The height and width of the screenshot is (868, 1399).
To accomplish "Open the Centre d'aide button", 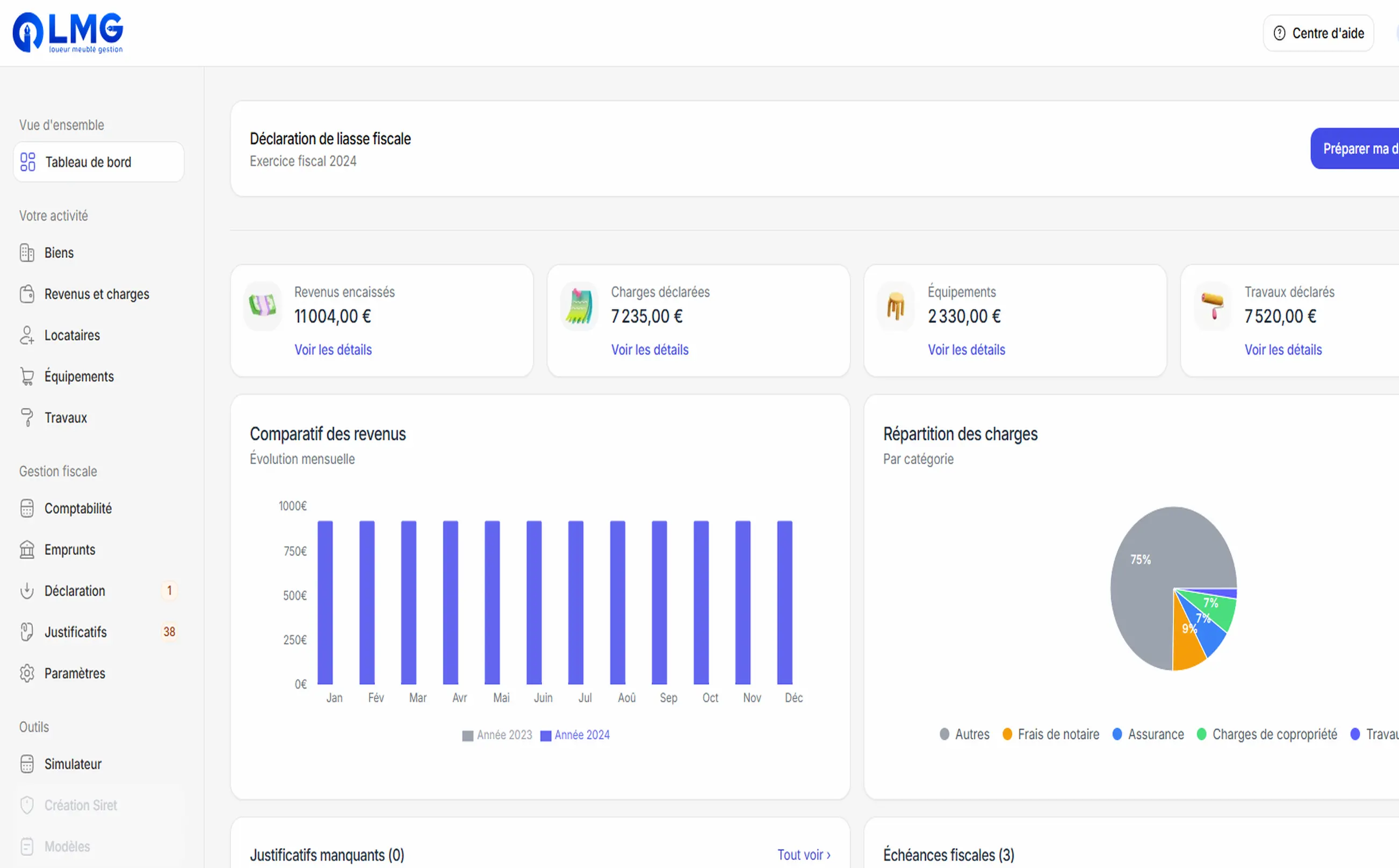I will (1318, 33).
